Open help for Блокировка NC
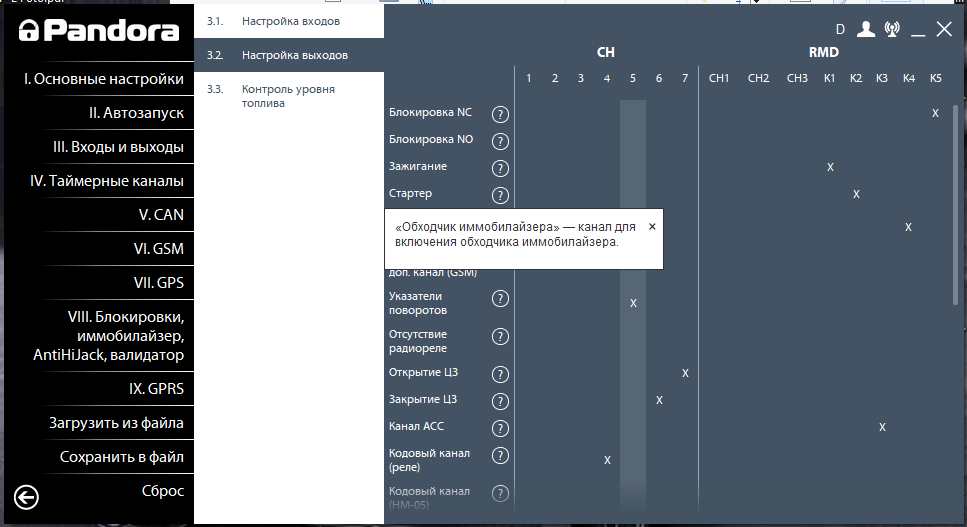The image size is (967, 527). pyautogui.click(x=500, y=114)
